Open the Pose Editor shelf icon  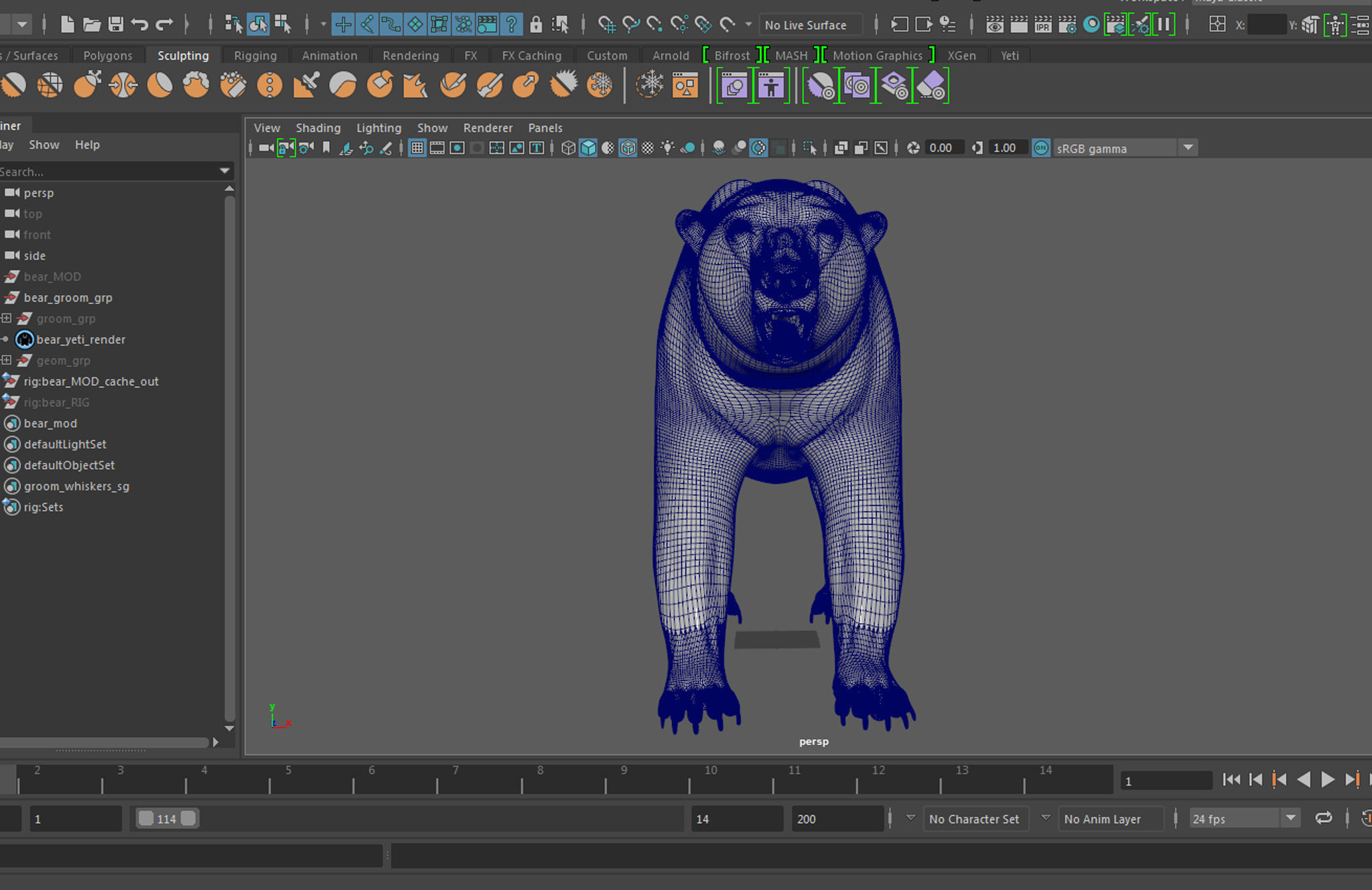click(x=772, y=86)
